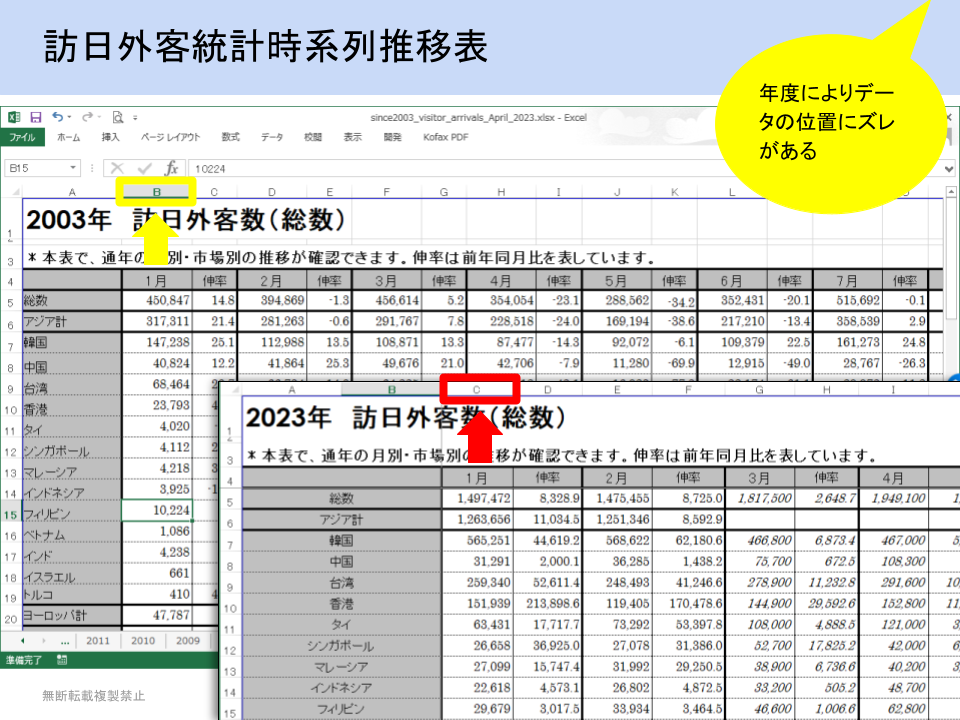
Task: Confirm the entry with the checkmark icon
Action: click(144, 168)
